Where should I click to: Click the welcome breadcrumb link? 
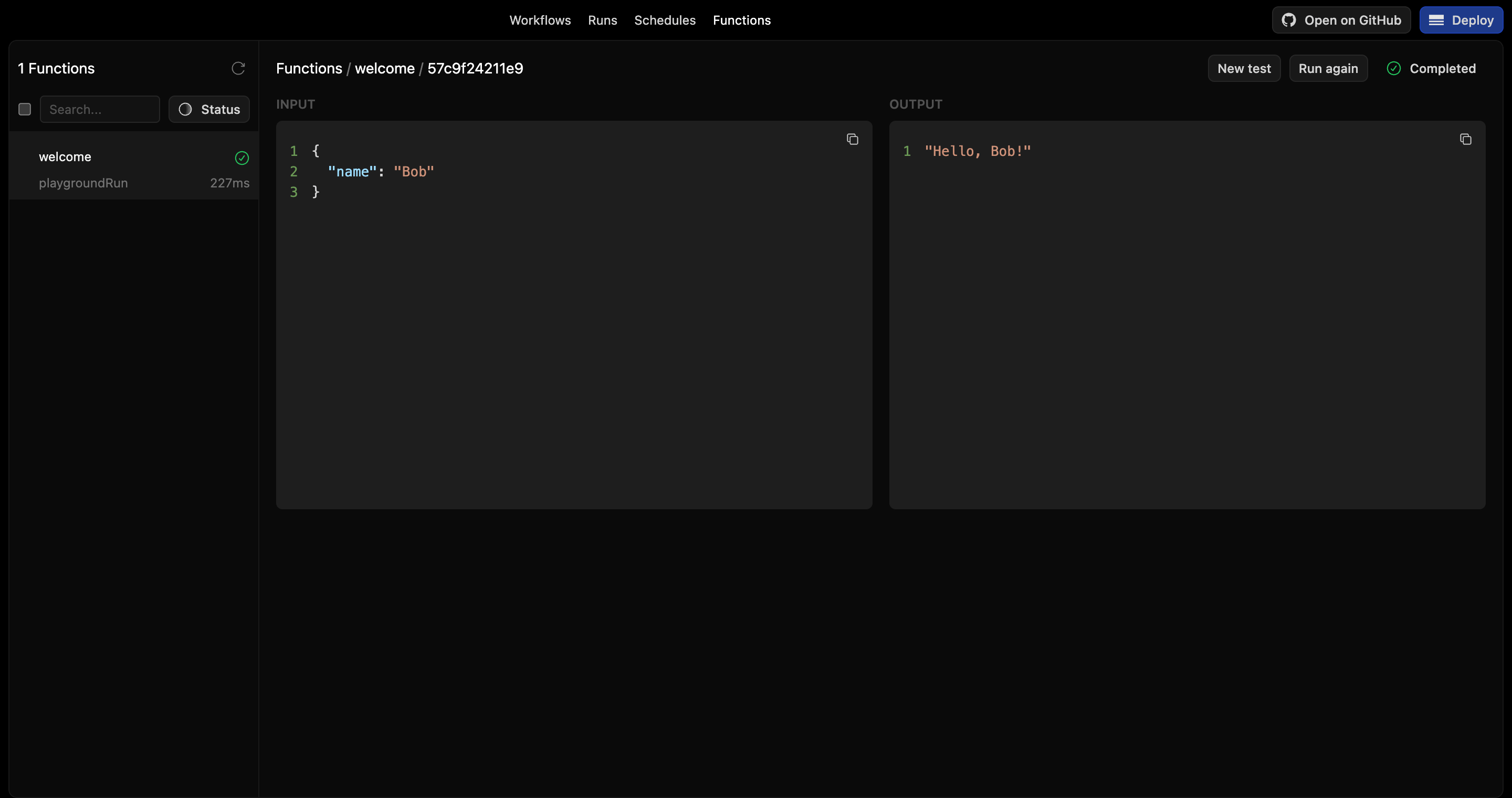click(x=384, y=68)
